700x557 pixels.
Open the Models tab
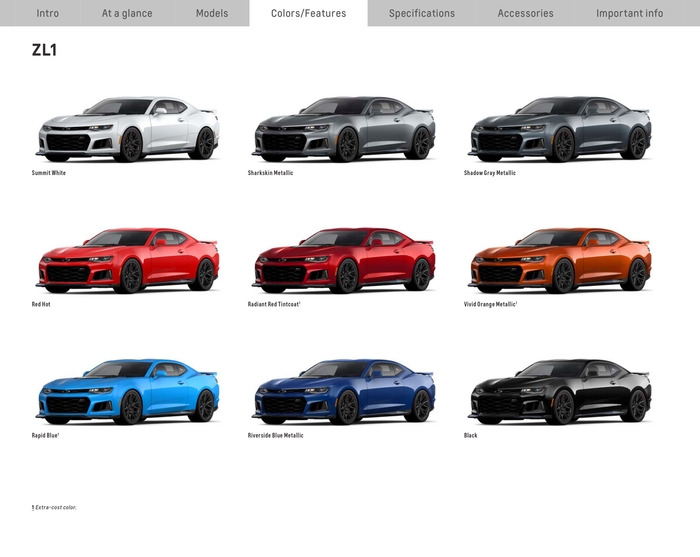click(212, 13)
